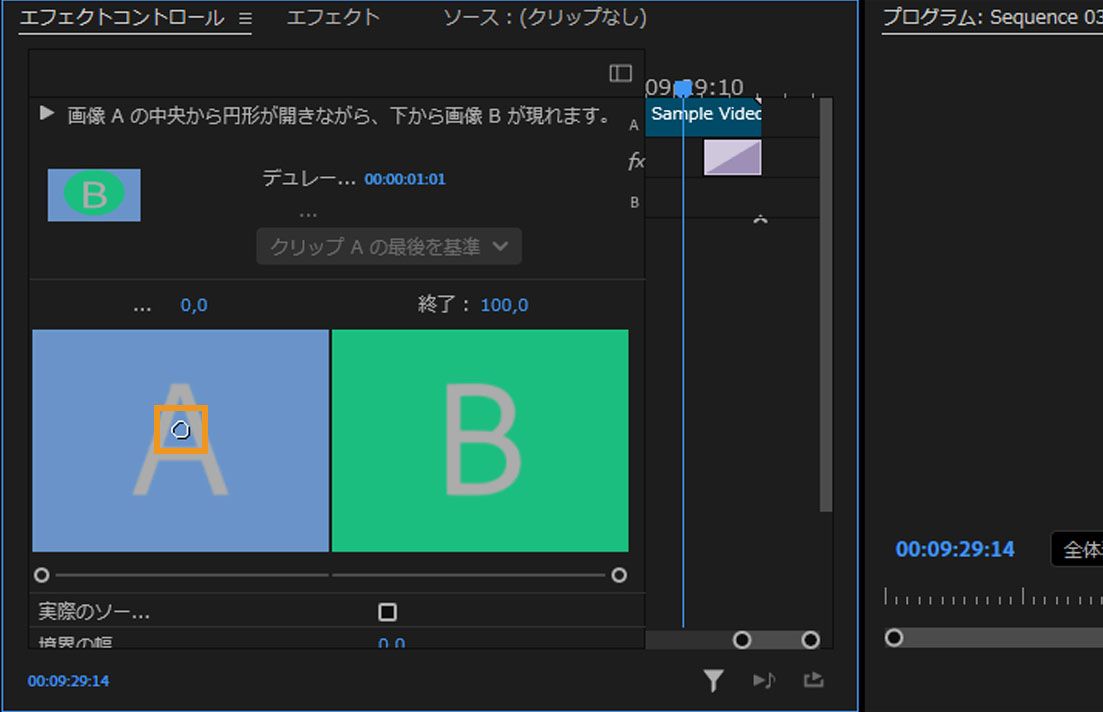Click the filter icon at panel bottom

[713, 680]
